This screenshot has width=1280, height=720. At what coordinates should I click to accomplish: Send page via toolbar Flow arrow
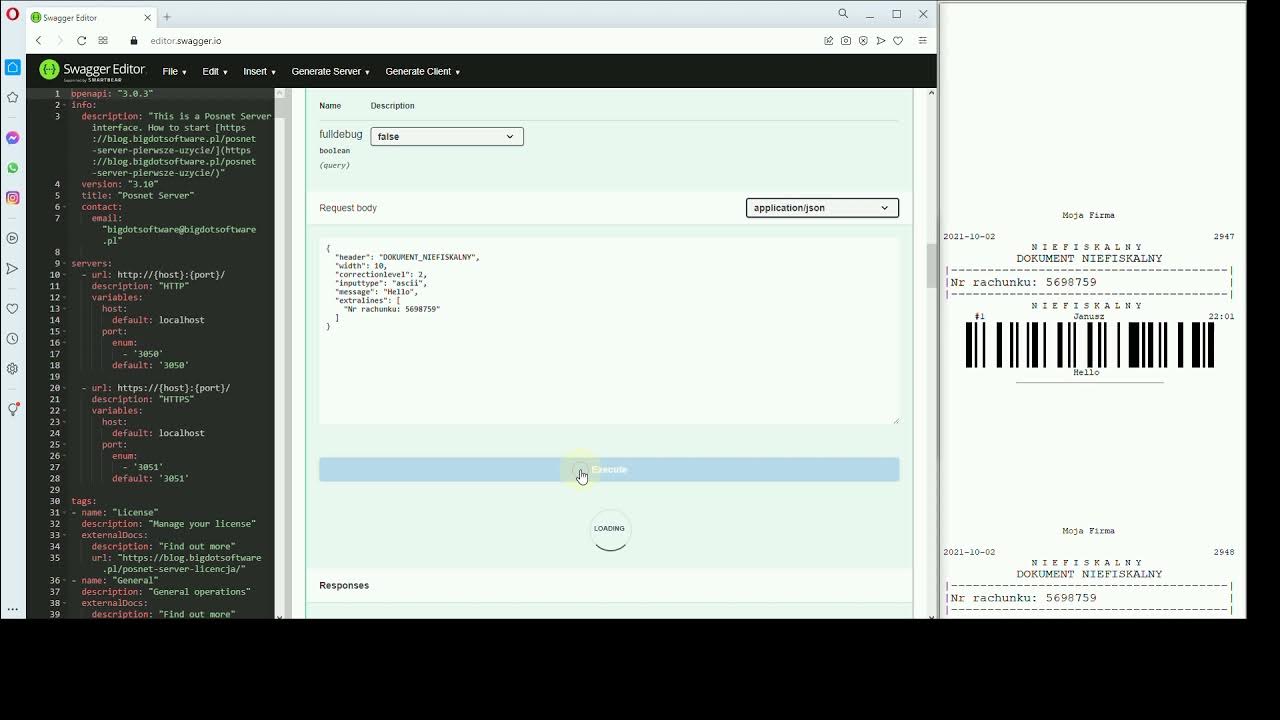coord(881,41)
